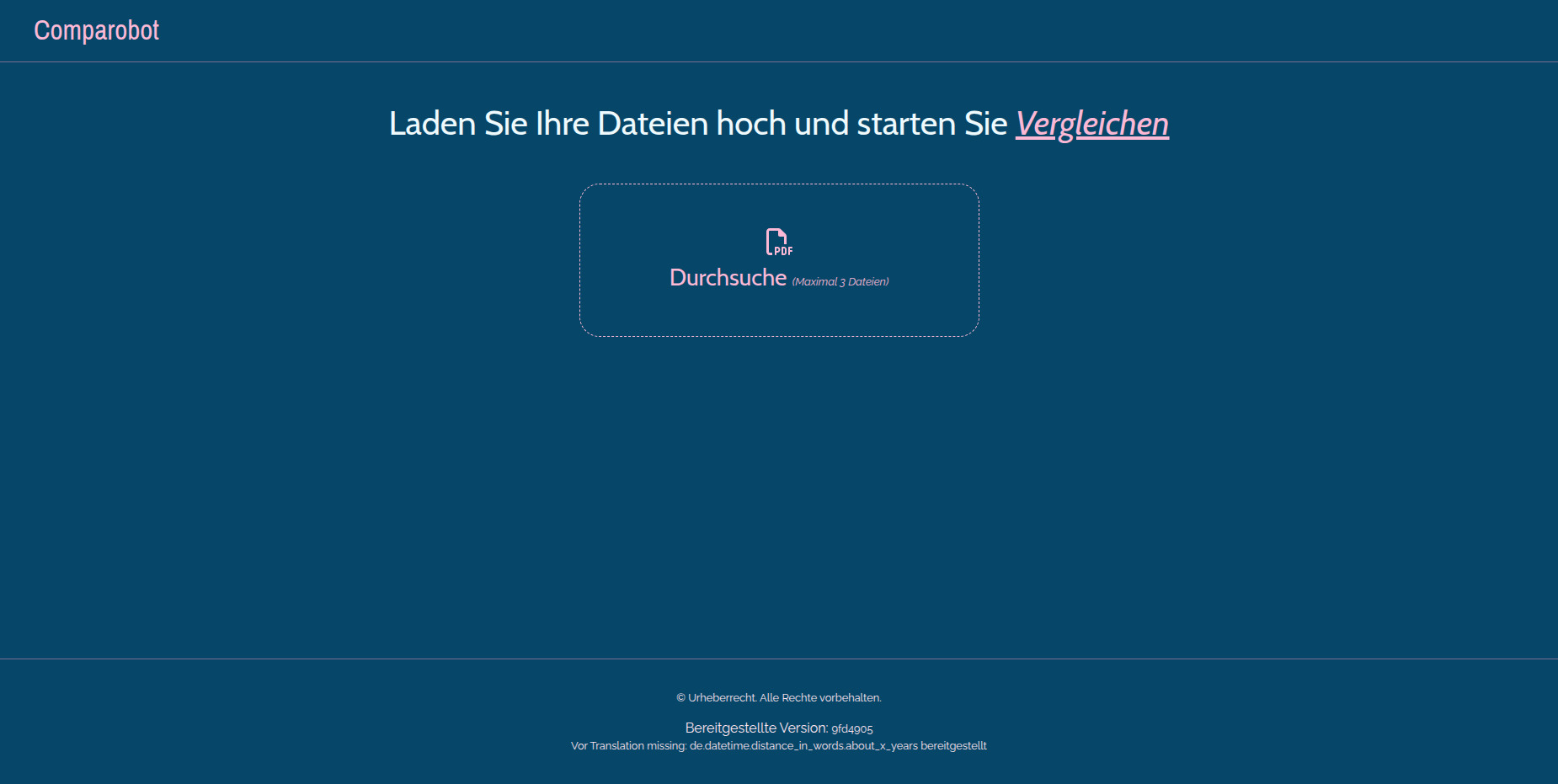
Task: Click the page heading about uploading Dateien
Action: tap(778, 124)
